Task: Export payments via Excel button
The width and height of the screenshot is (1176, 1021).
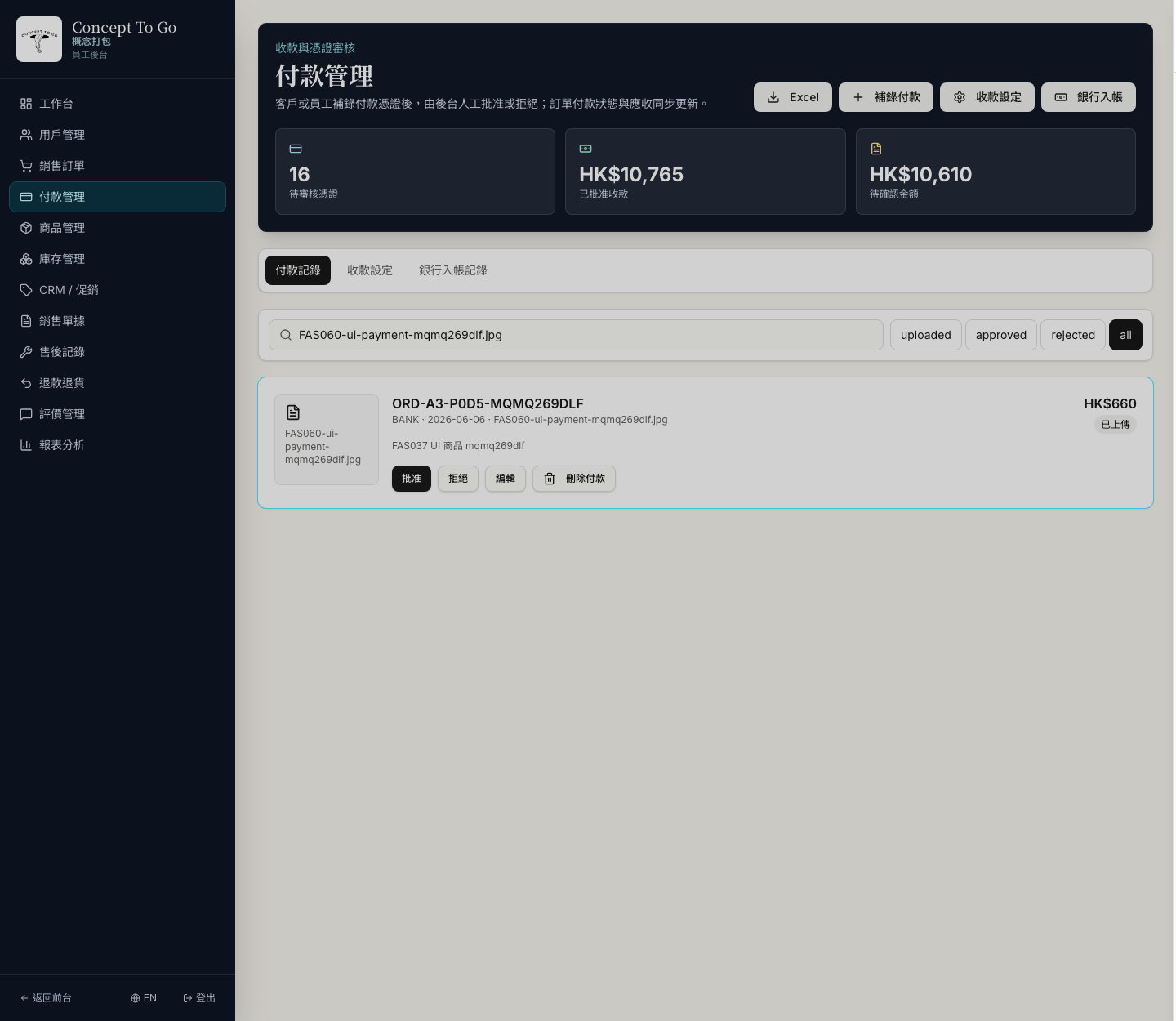Action: (793, 97)
